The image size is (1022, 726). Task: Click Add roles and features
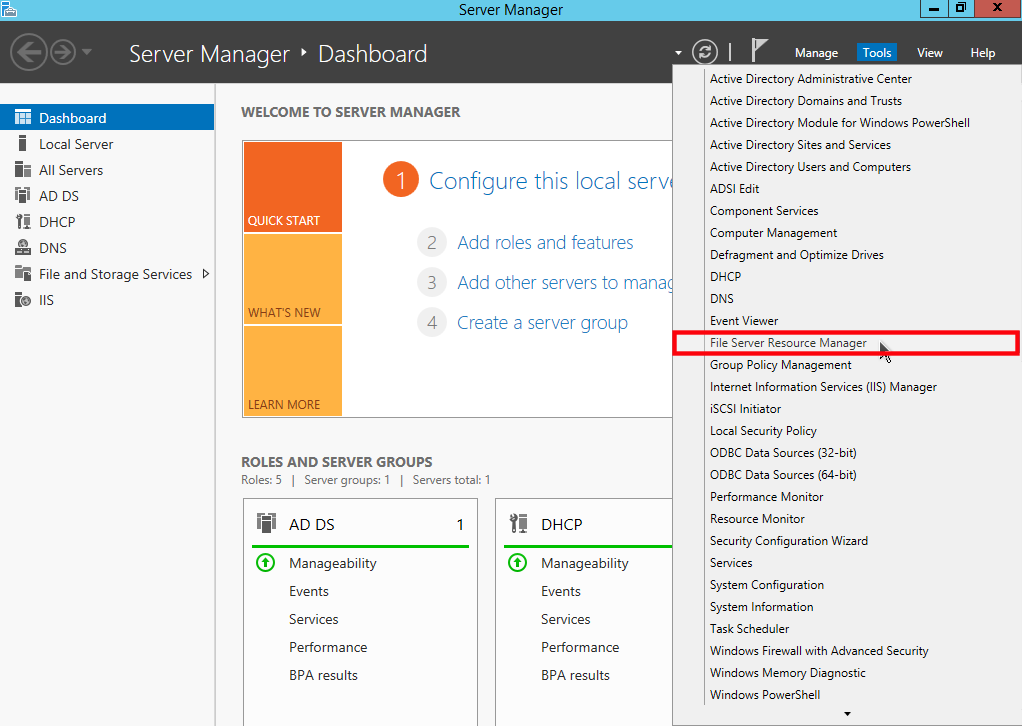(x=545, y=242)
